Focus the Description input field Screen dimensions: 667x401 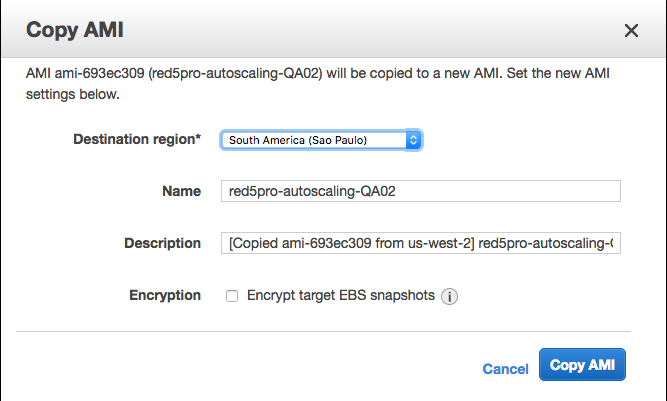pos(421,243)
